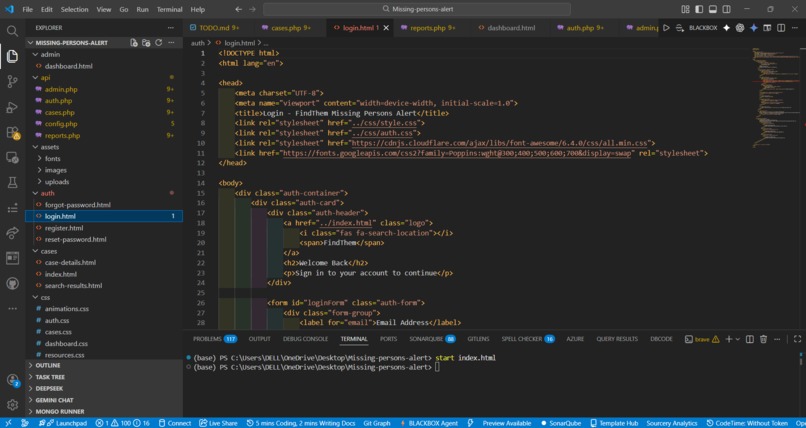Click the New File icon in Explorer header

click(x=134, y=43)
